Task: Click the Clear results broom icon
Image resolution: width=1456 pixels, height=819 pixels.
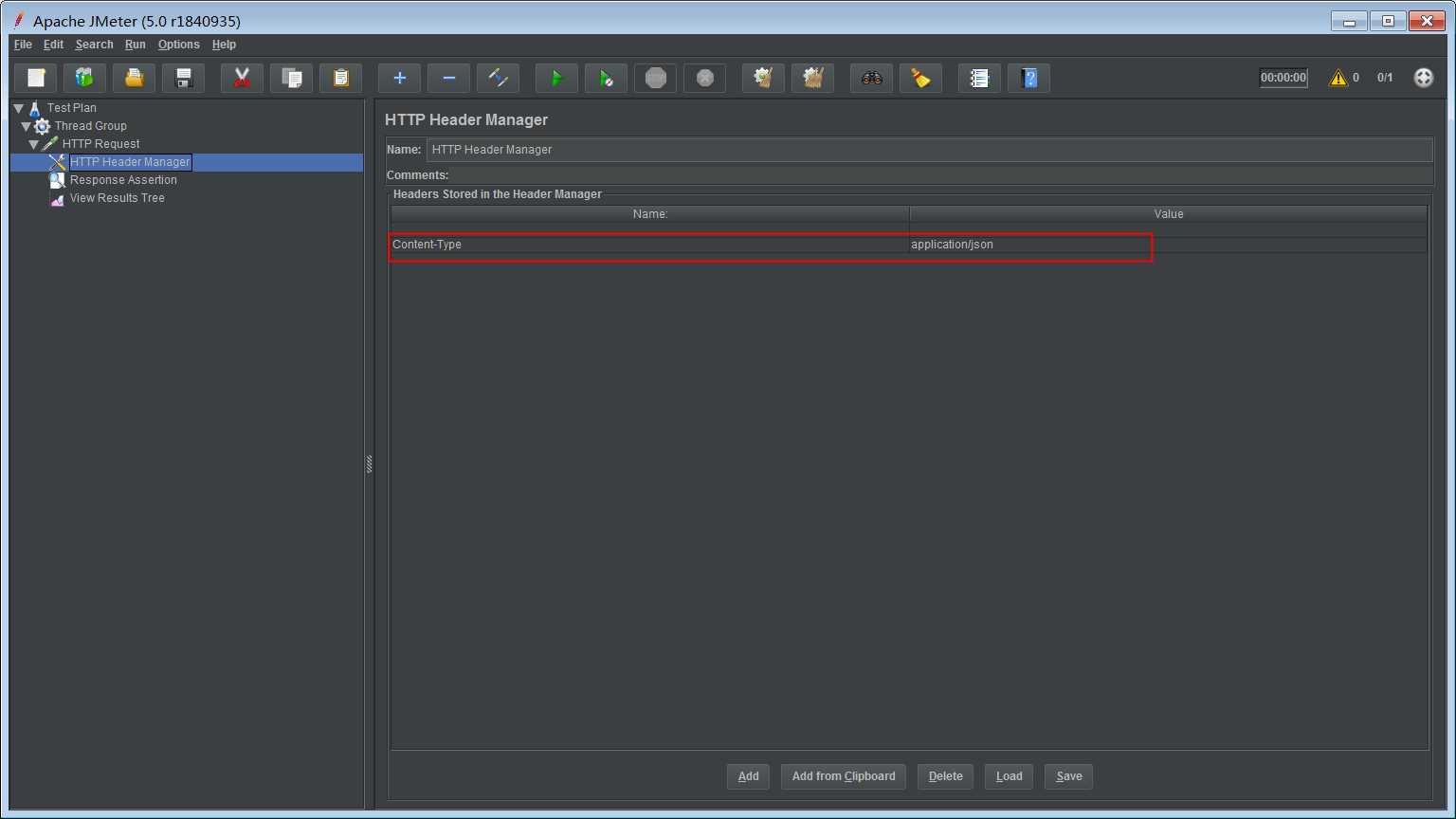Action: tap(764, 78)
